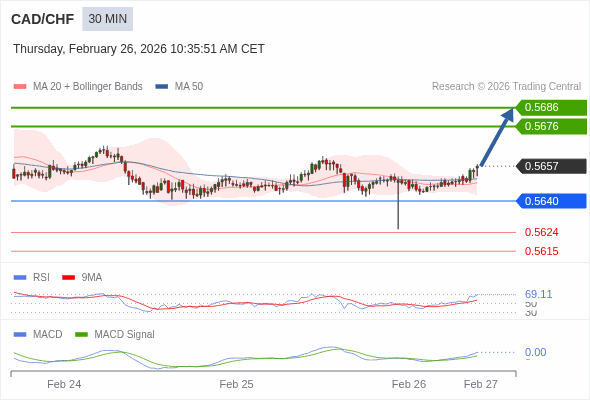The image size is (590, 400).
Task: Click the date and time stamp text
Action: coord(139,49)
